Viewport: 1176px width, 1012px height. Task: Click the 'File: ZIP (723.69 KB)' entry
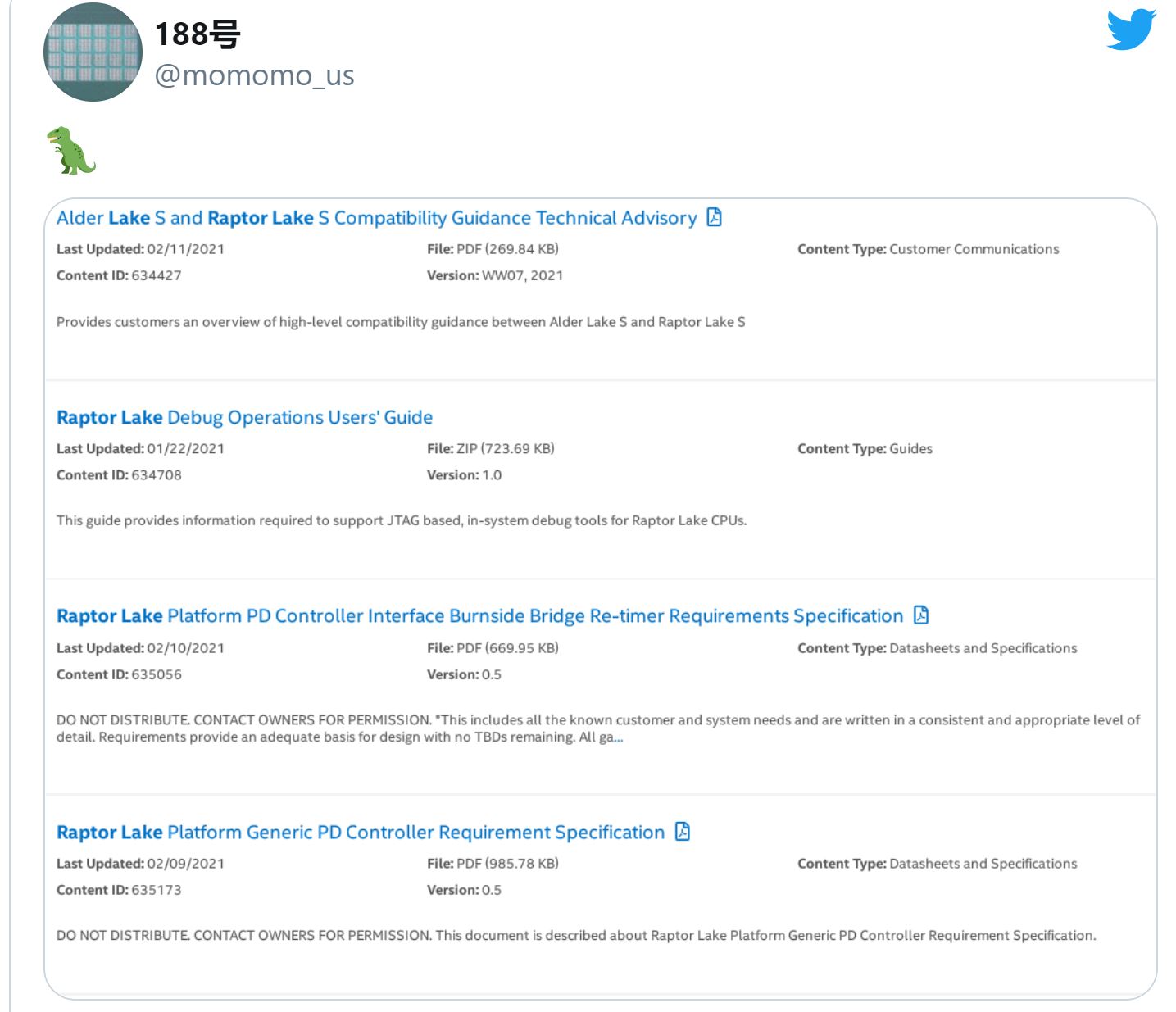click(490, 449)
